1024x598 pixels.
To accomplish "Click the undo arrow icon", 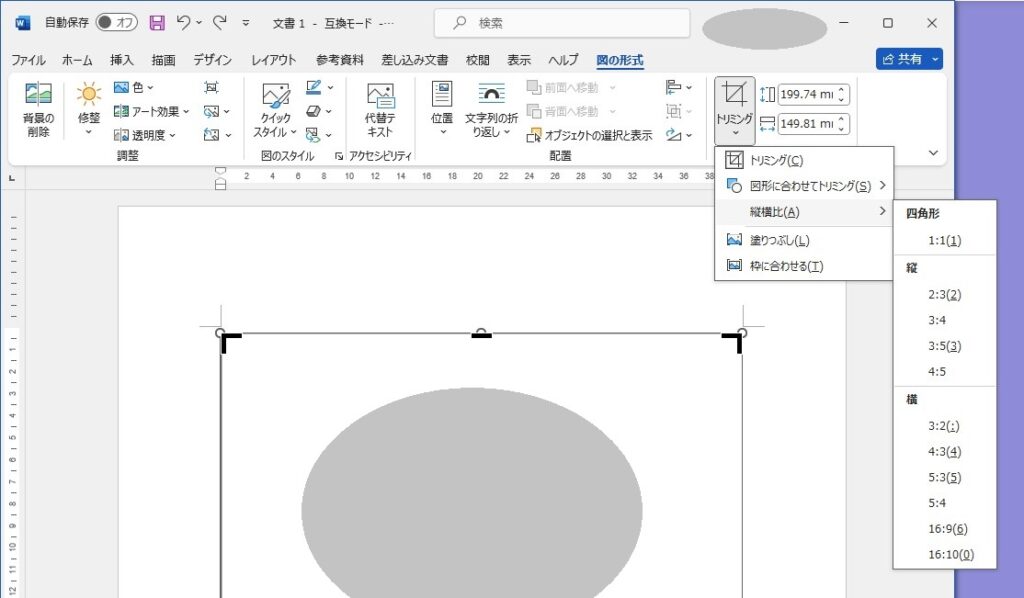I will (x=183, y=22).
